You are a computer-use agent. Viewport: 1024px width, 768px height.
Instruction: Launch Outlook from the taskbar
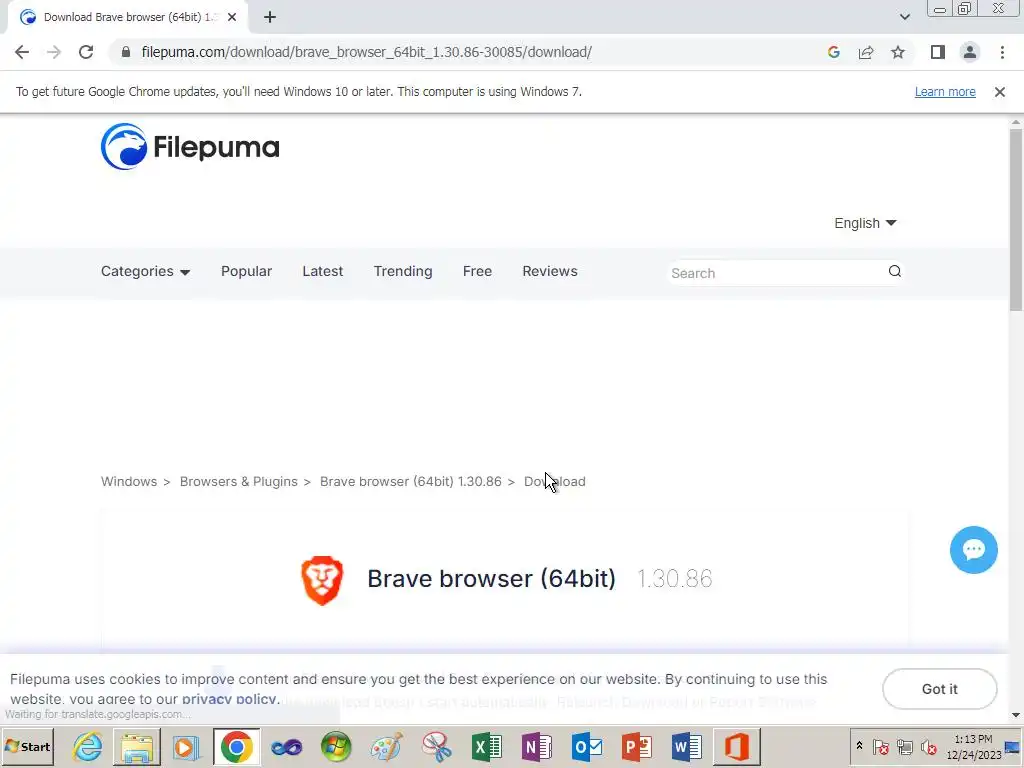586,746
